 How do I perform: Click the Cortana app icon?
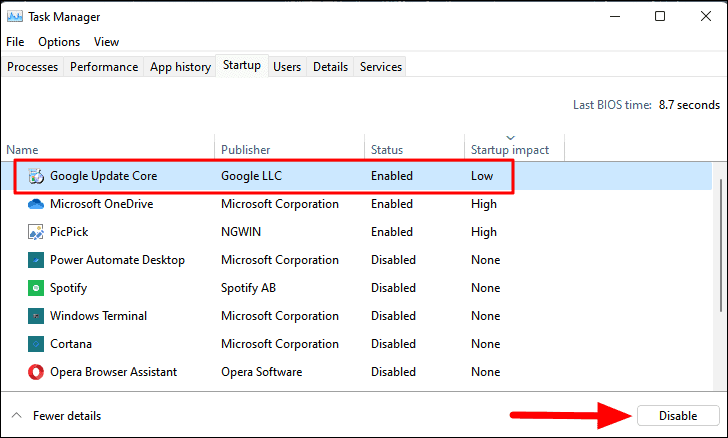[x=36, y=344]
